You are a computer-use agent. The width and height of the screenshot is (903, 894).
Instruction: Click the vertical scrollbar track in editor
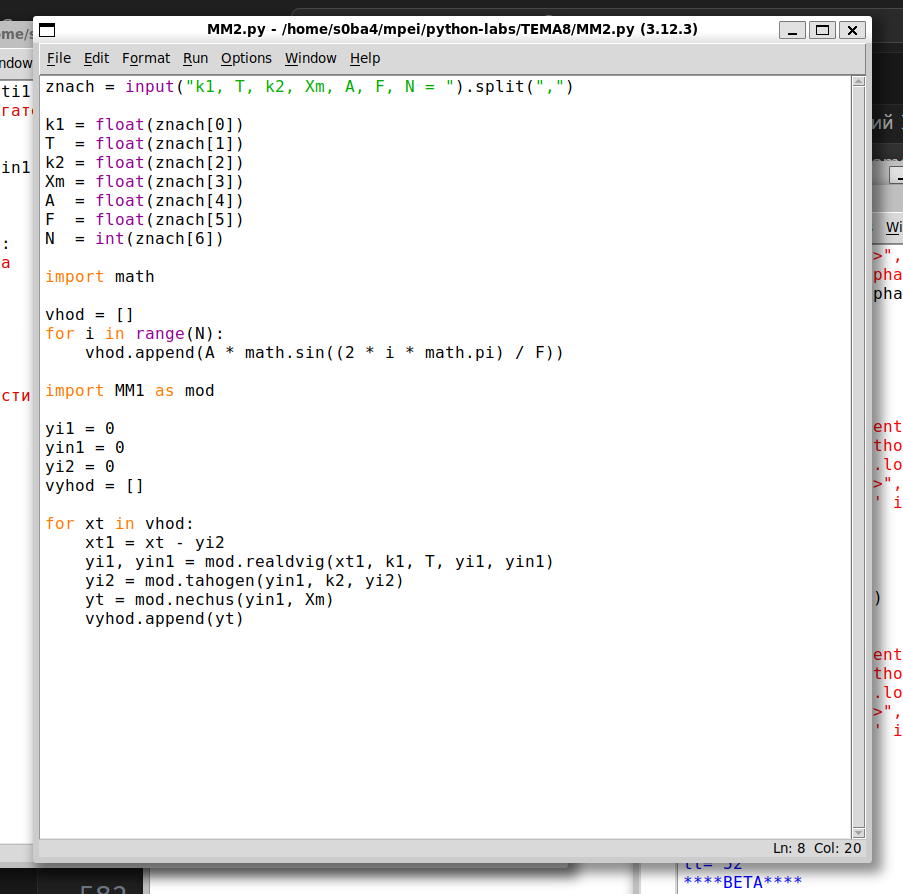(858, 450)
